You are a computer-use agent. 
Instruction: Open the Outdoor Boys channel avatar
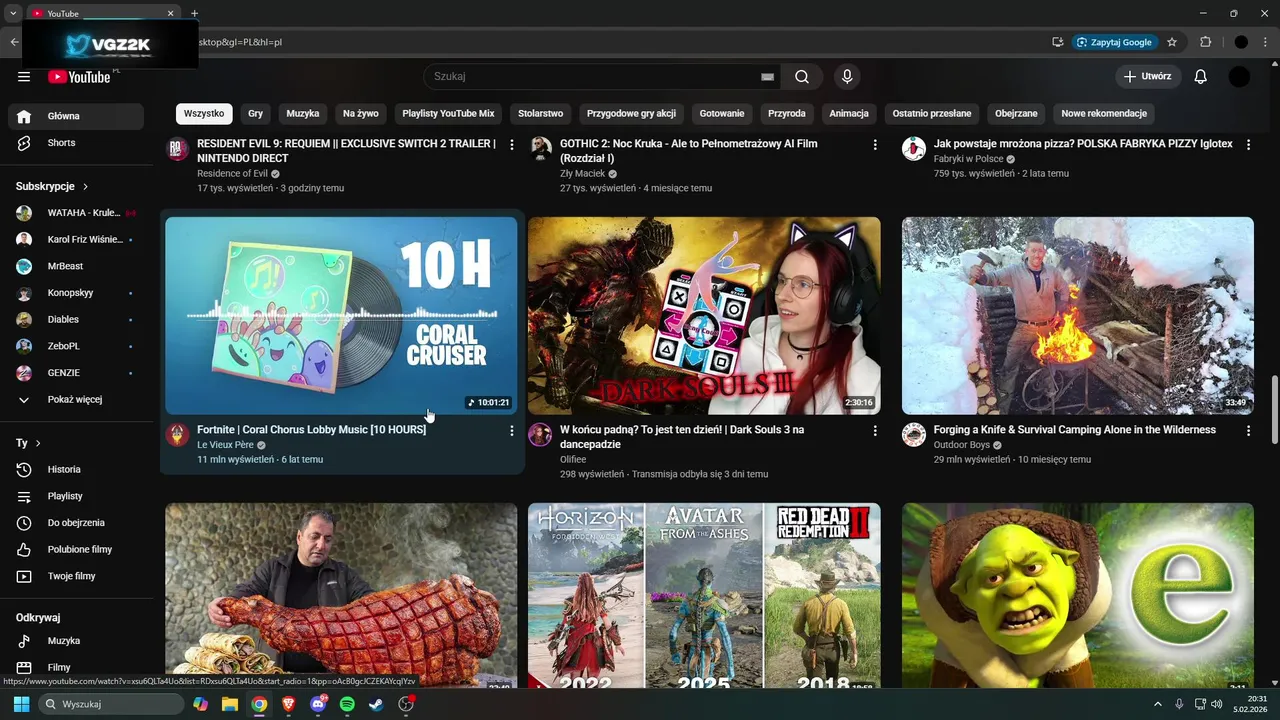914,434
